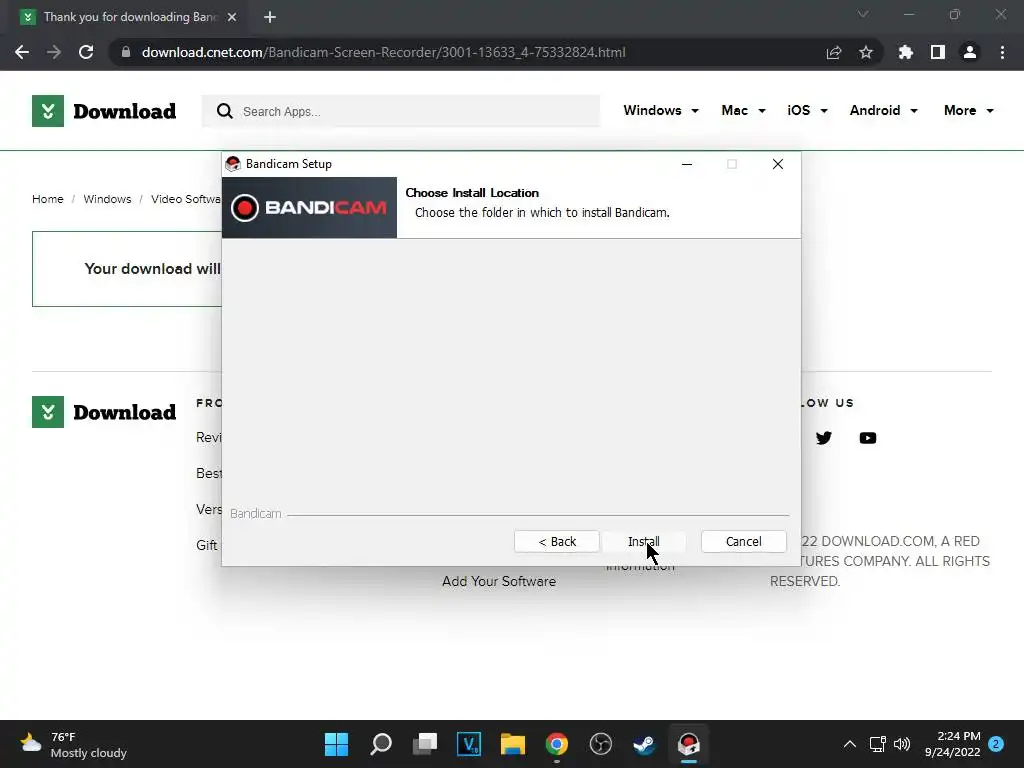
Task: Open a new Chrome tab
Action: [270, 17]
